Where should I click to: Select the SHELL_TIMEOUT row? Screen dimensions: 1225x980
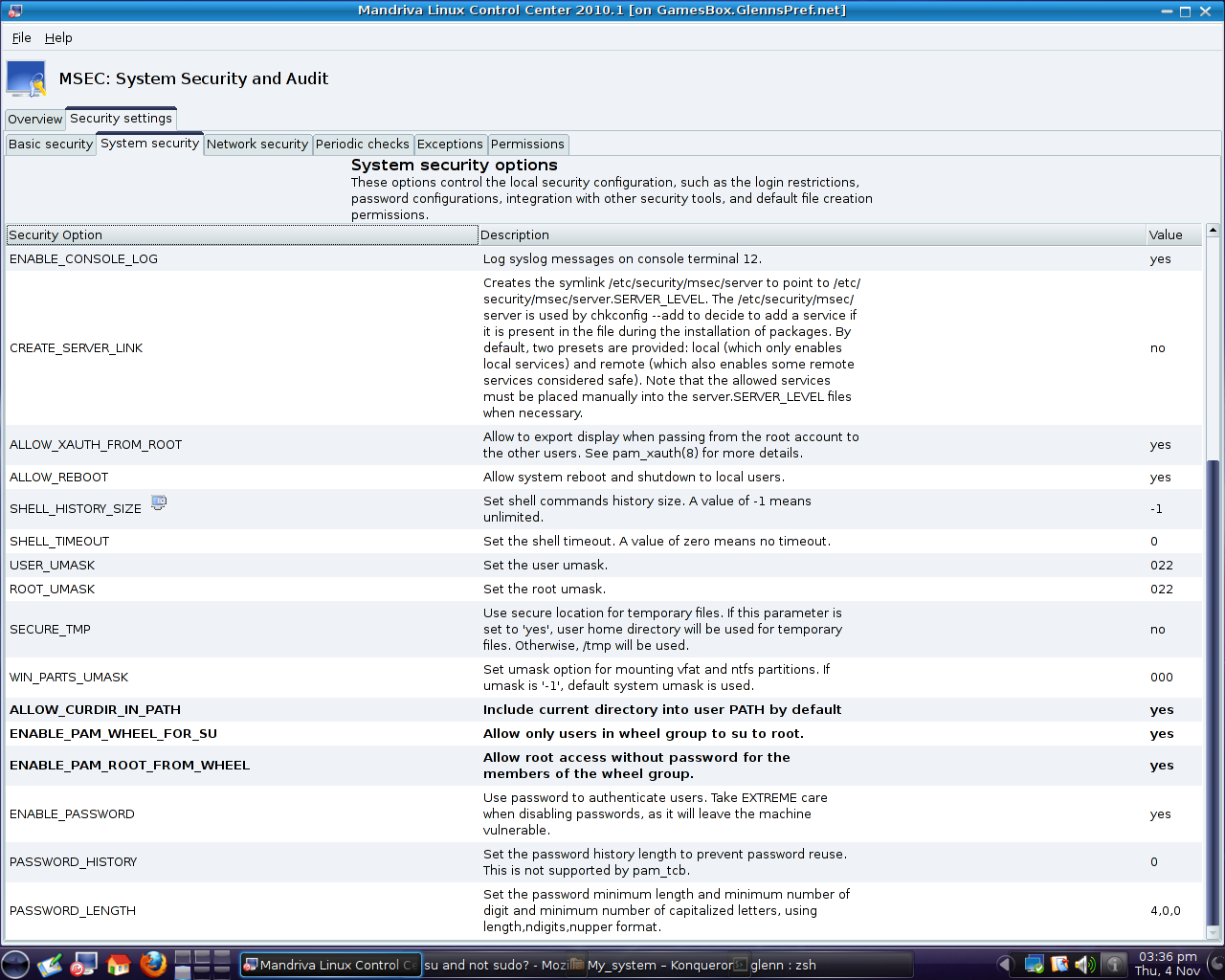click(x=604, y=541)
